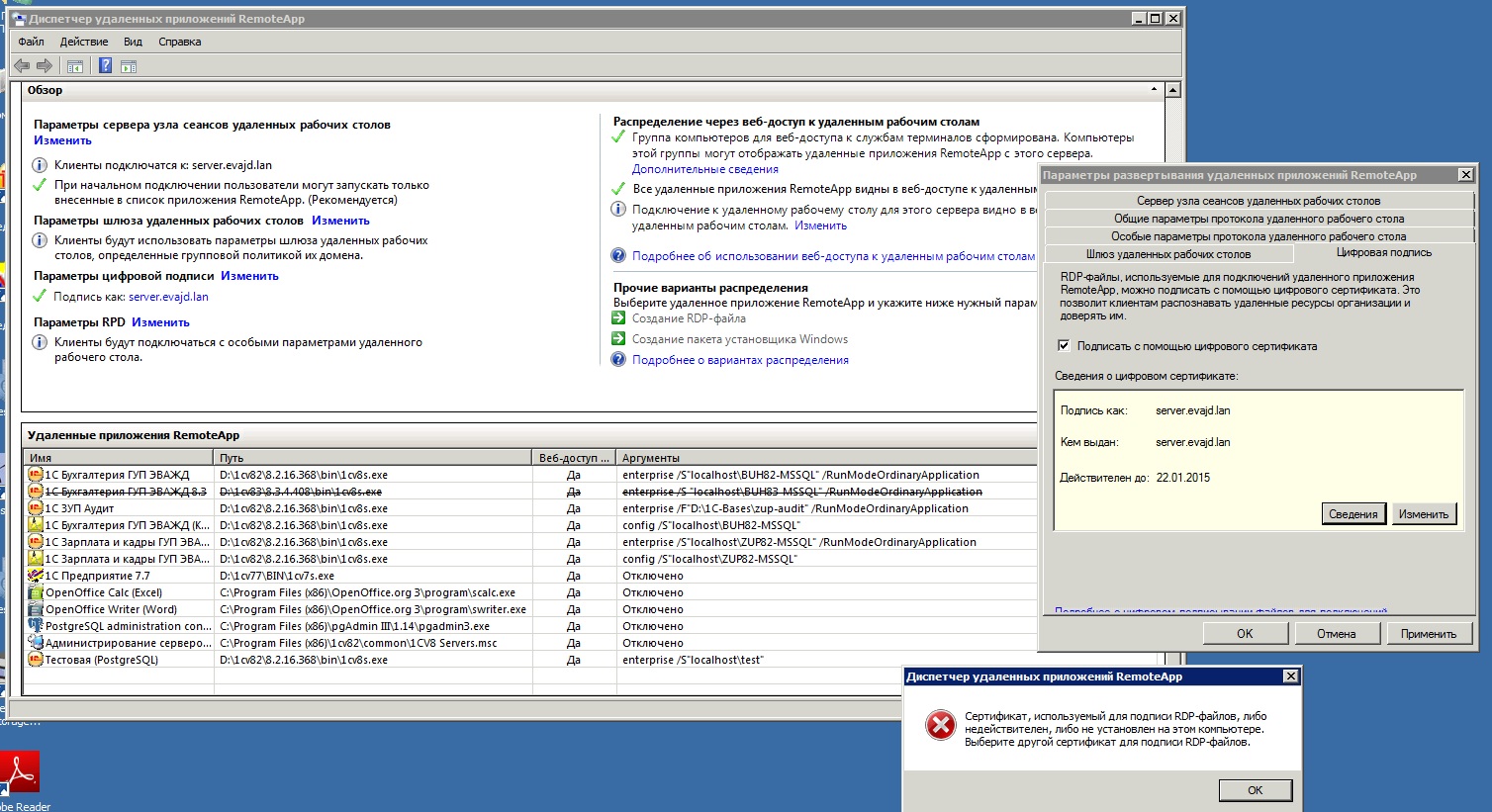
Task: Confirm deployment settings dialog with OK
Action: pyautogui.click(x=1245, y=634)
